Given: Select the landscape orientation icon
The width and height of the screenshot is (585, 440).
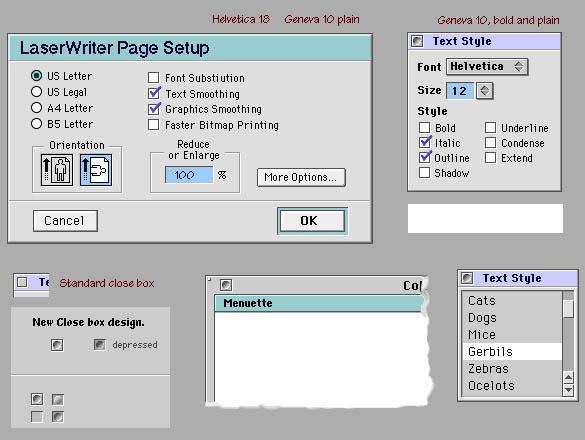Looking at the screenshot, I should (x=96, y=170).
